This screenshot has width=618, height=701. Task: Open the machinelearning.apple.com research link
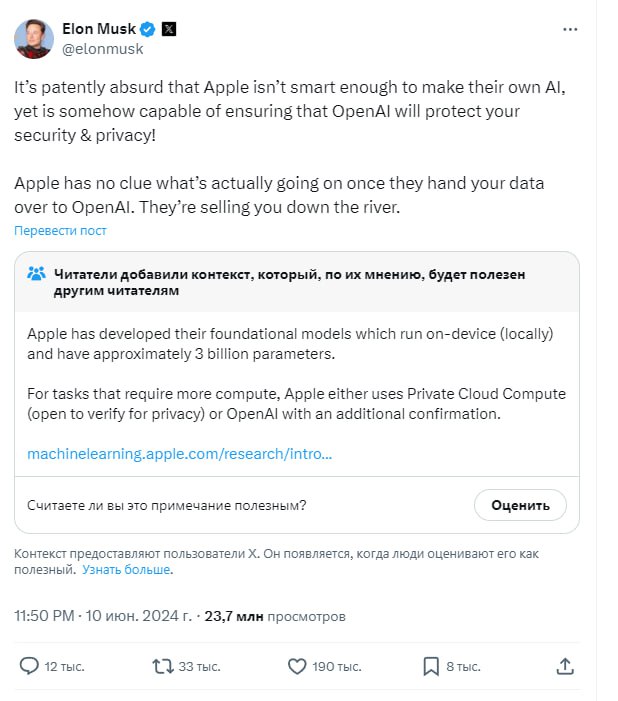click(179, 453)
